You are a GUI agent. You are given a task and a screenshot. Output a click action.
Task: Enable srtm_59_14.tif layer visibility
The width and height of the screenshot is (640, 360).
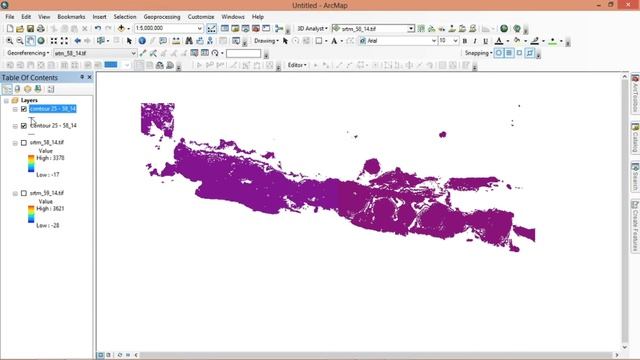24,193
